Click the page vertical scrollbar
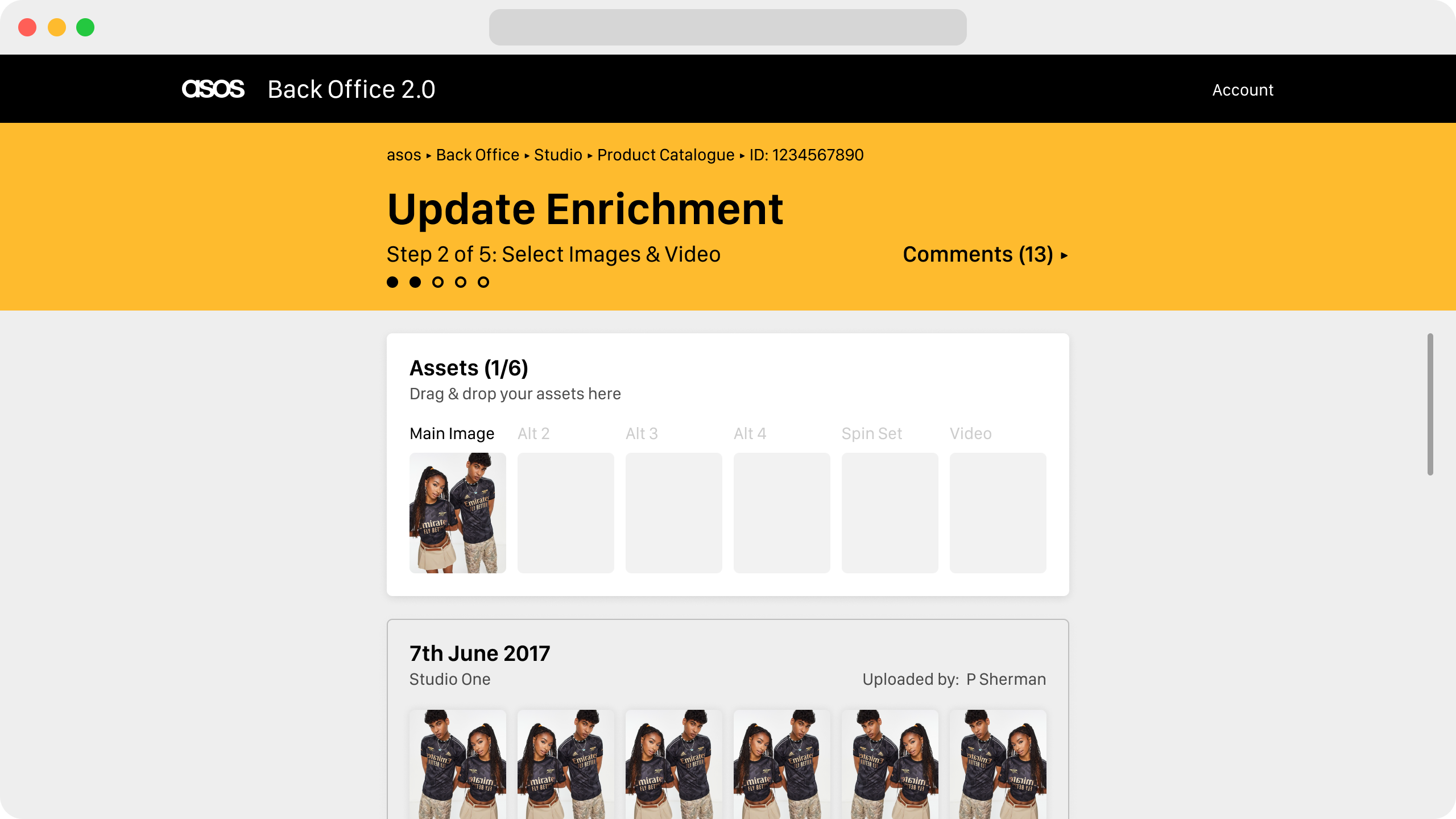This screenshot has height=819, width=1456. click(x=1430, y=404)
